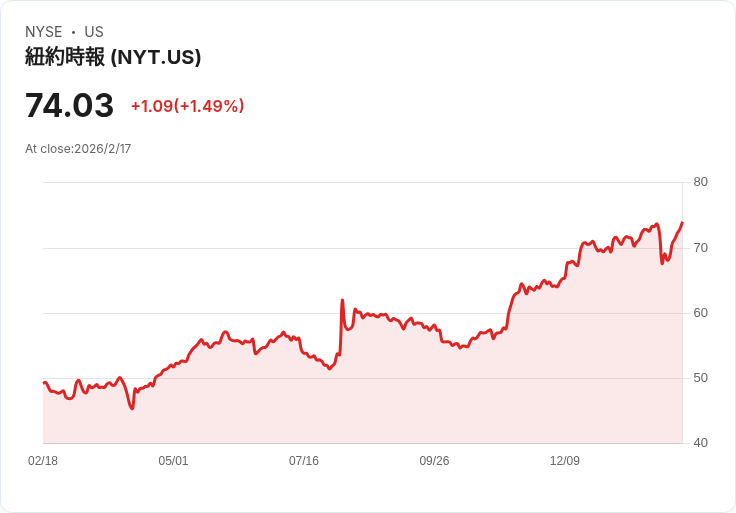Image resolution: width=736 pixels, height=513 pixels.
Task: Click the 50 y-axis label
Action: point(700,378)
